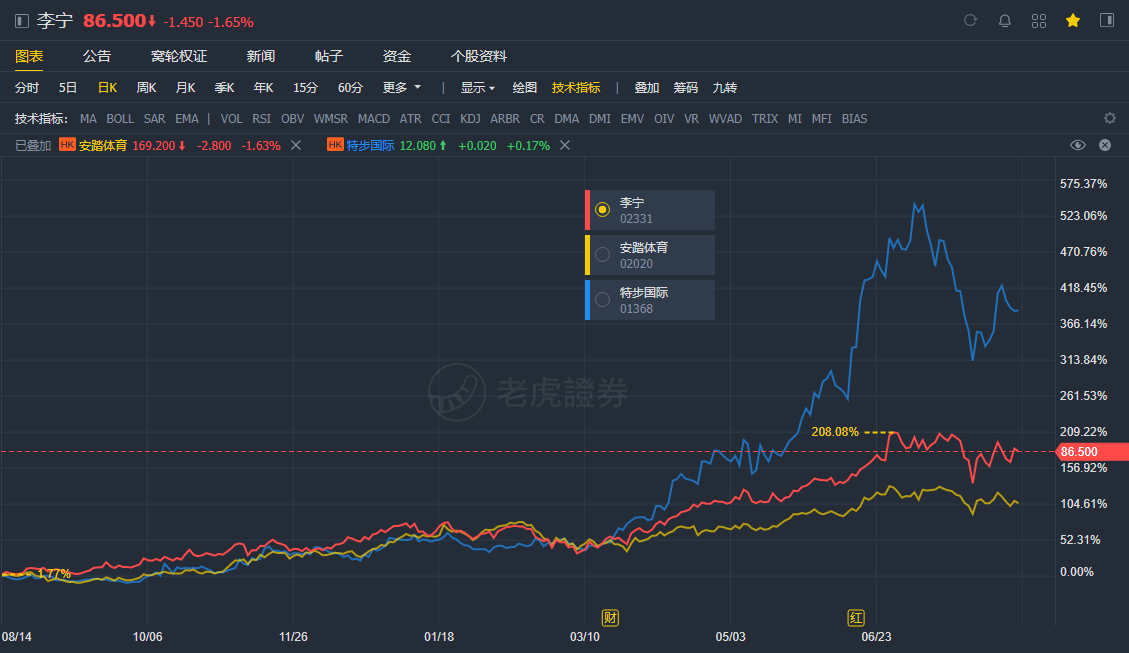The width and height of the screenshot is (1129, 653).
Task: Select the 特步国际 01368 radio button
Action: (x=603, y=300)
